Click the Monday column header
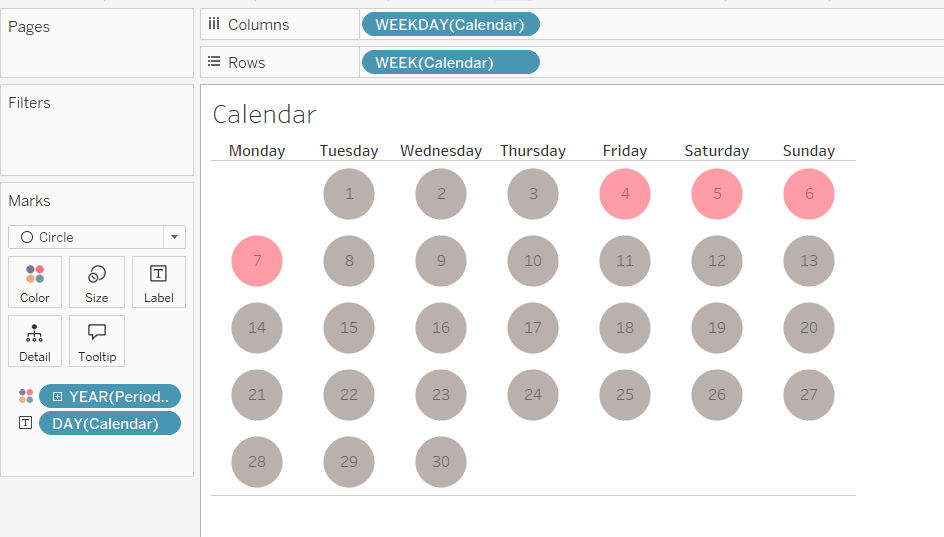Screen dimensions: 944x537 [x=257, y=151]
